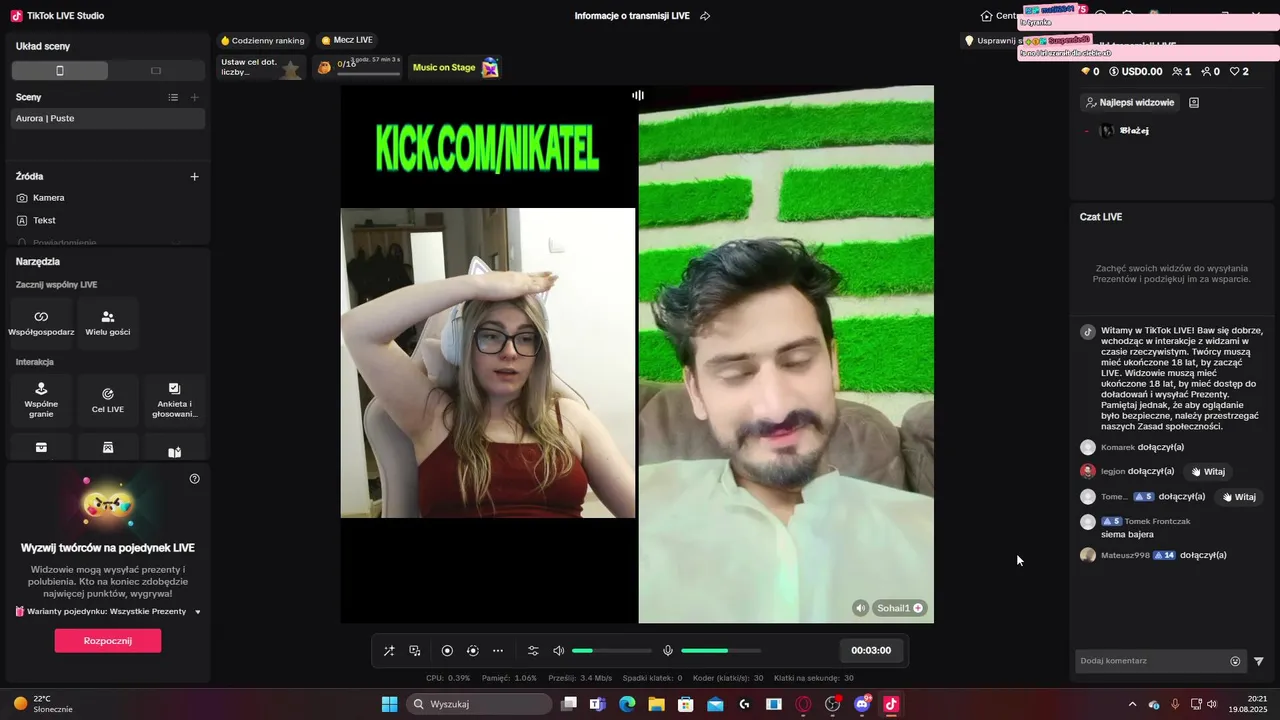Click the plus next to Sohail1
The width and height of the screenshot is (1280, 720).
coord(918,608)
